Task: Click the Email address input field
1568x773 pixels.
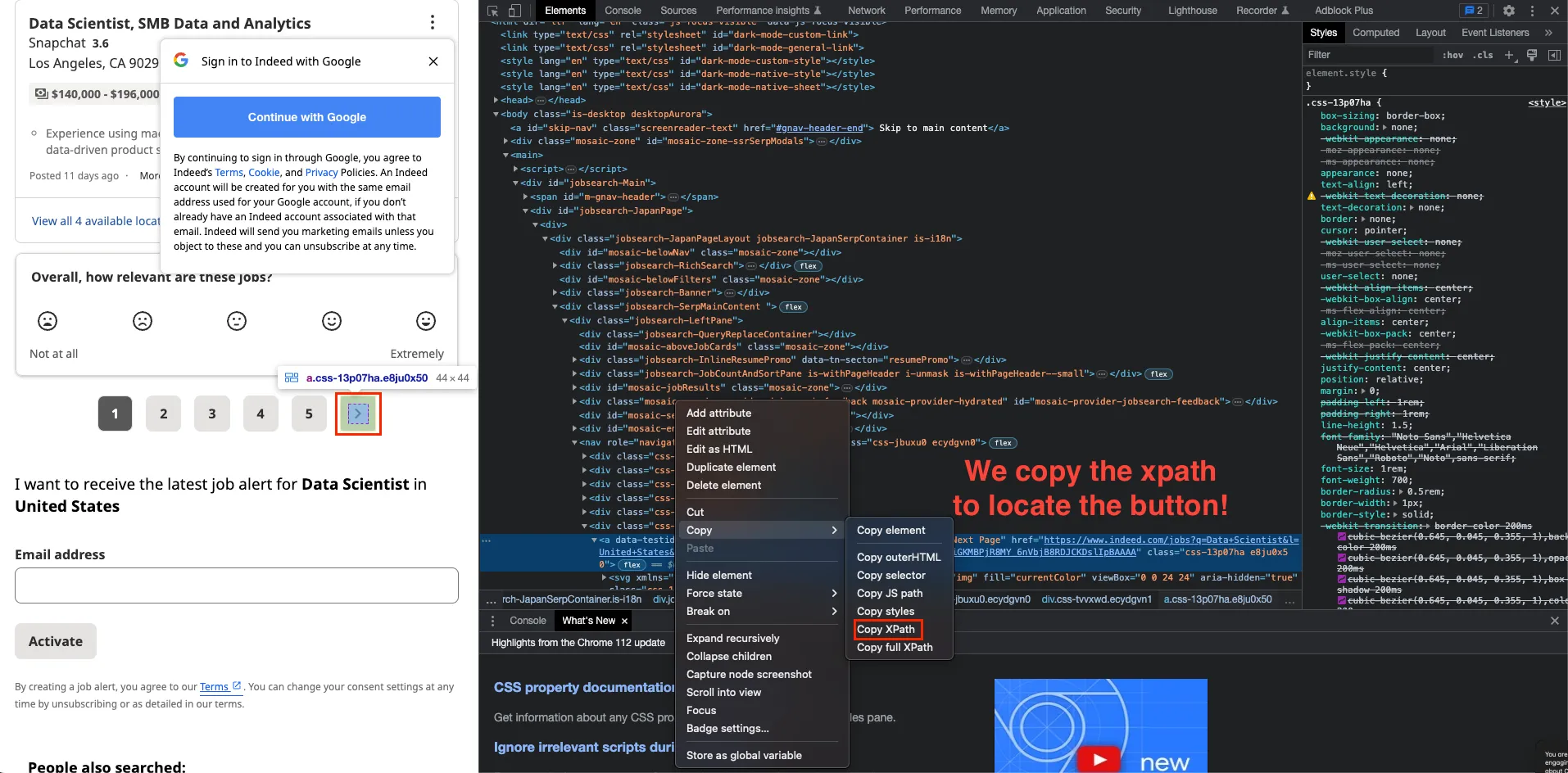Action: 237,585
